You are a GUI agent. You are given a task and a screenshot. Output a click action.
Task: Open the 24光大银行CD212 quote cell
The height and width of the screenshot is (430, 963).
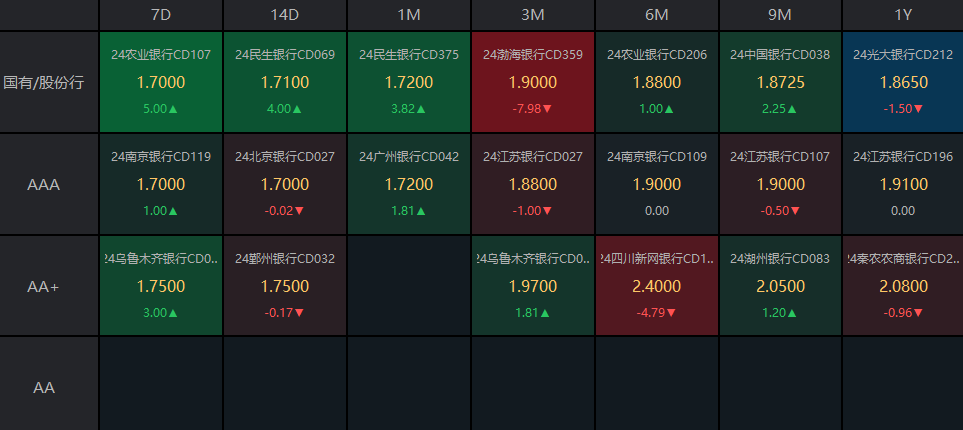[x=903, y=82]
